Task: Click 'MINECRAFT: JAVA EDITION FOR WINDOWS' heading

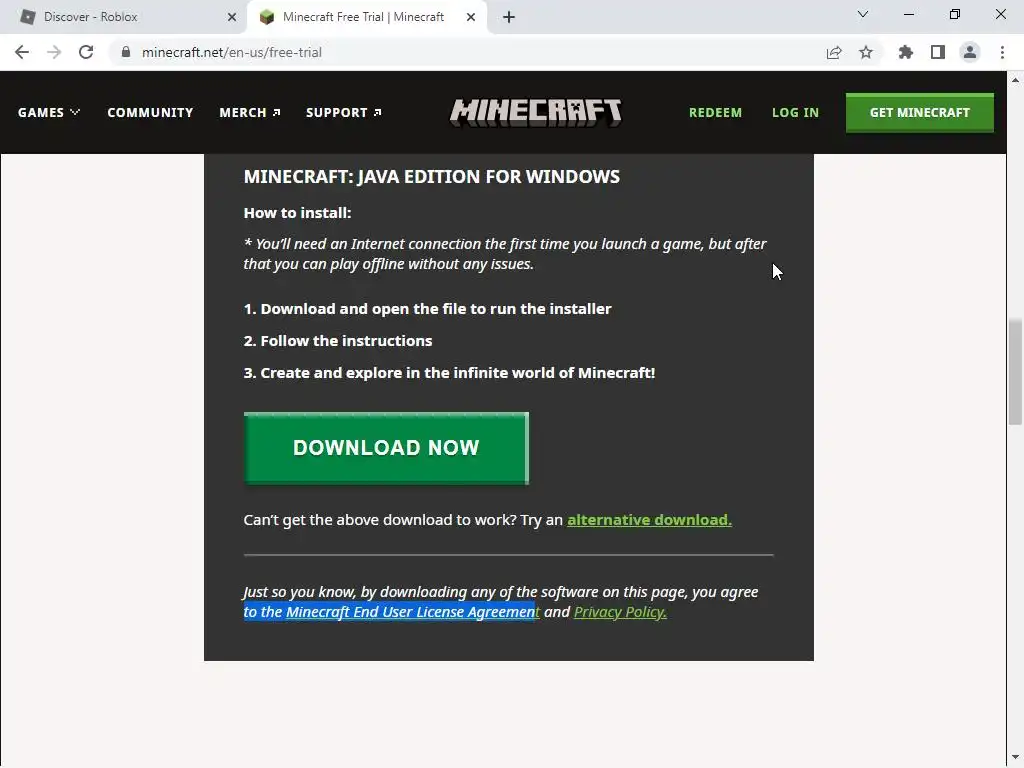Action: coord(432,176)
